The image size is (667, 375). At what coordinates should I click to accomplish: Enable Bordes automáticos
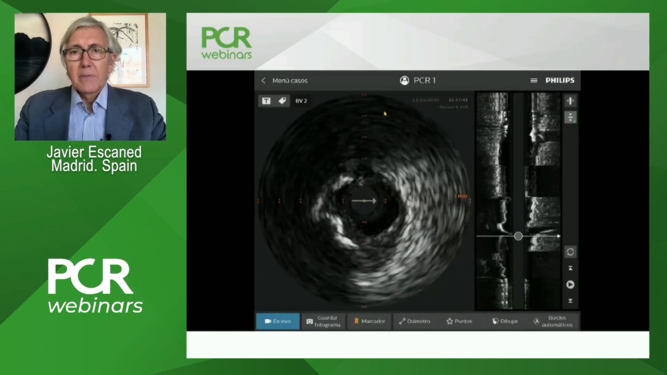553,321
